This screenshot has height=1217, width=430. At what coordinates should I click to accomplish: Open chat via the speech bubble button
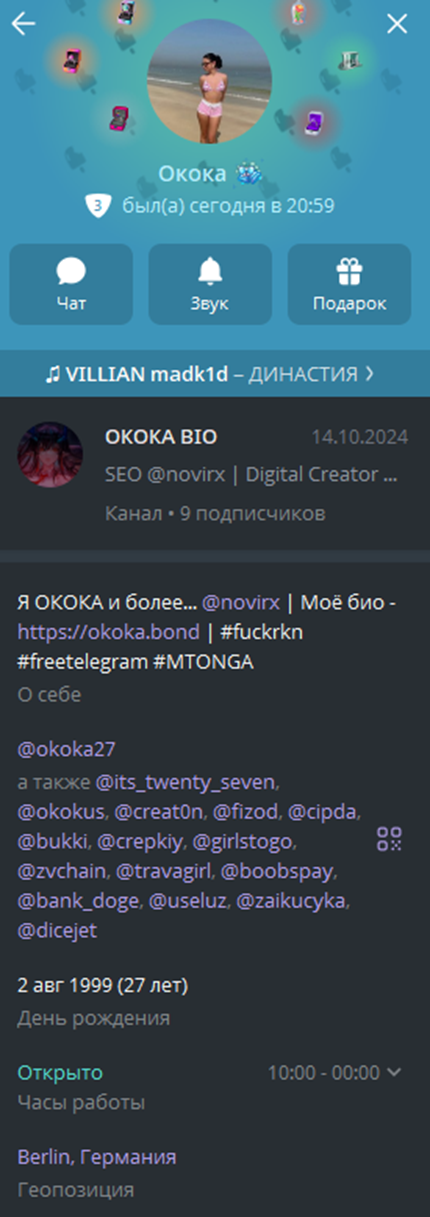coord(71,284)
